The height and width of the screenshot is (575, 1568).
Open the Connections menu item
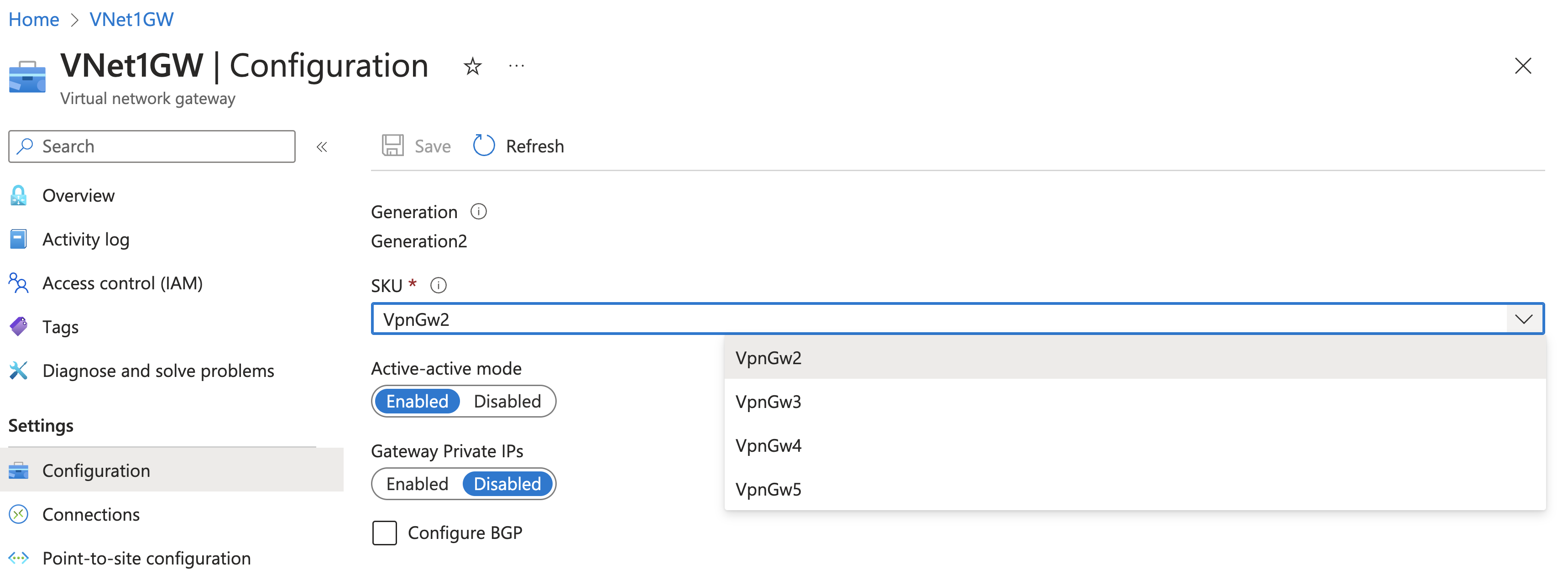point(91,515)
